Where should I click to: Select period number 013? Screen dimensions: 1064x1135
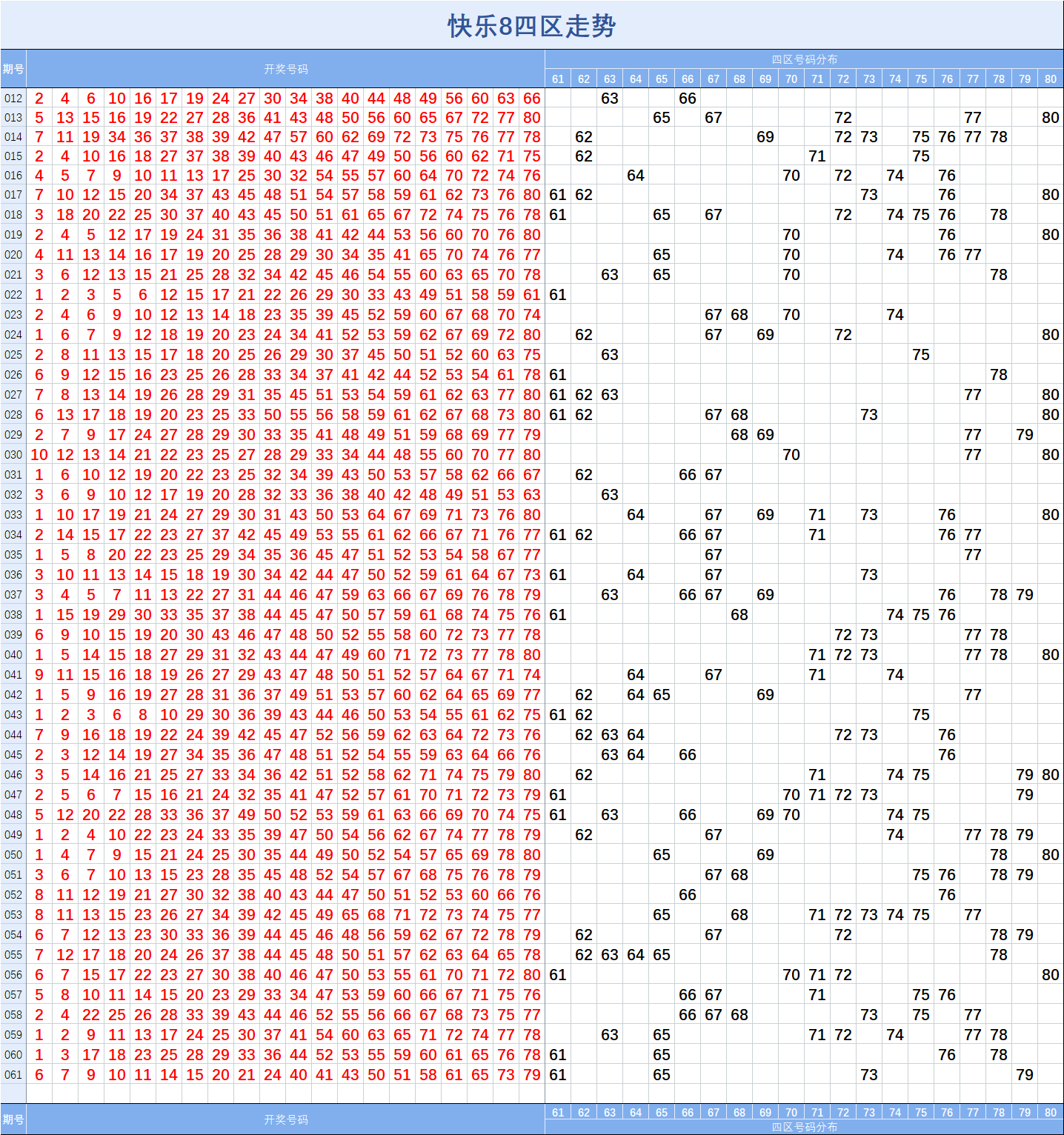click(13, 118)
